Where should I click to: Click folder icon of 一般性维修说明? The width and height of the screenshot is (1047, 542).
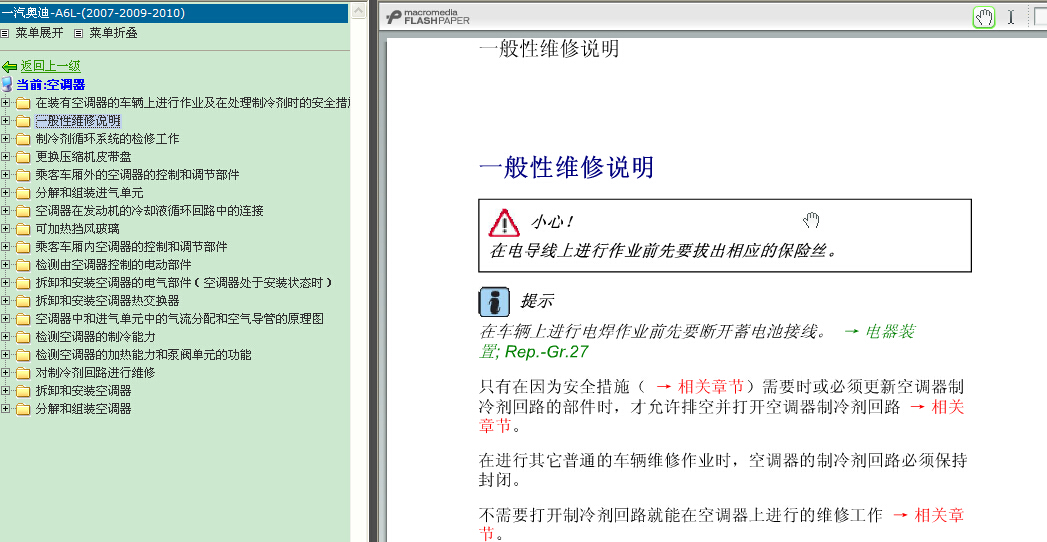(x=23, y=121)
